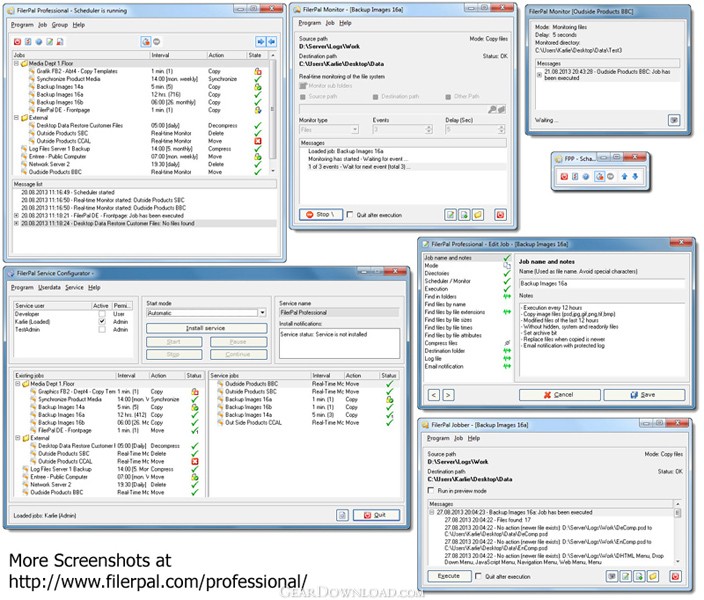The width and height of the screenshot is (704, 600).
Task: Expand 'Desktop Data Restore Customer Files' message entry
Action: tap(17, 223)
